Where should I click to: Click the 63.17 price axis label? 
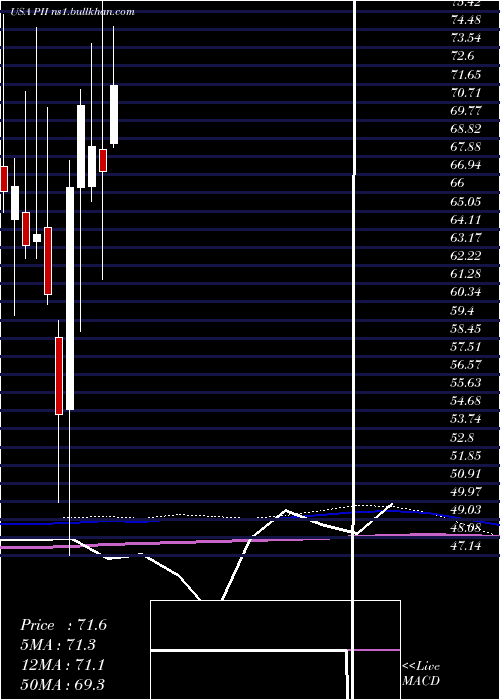click(466, 238)
